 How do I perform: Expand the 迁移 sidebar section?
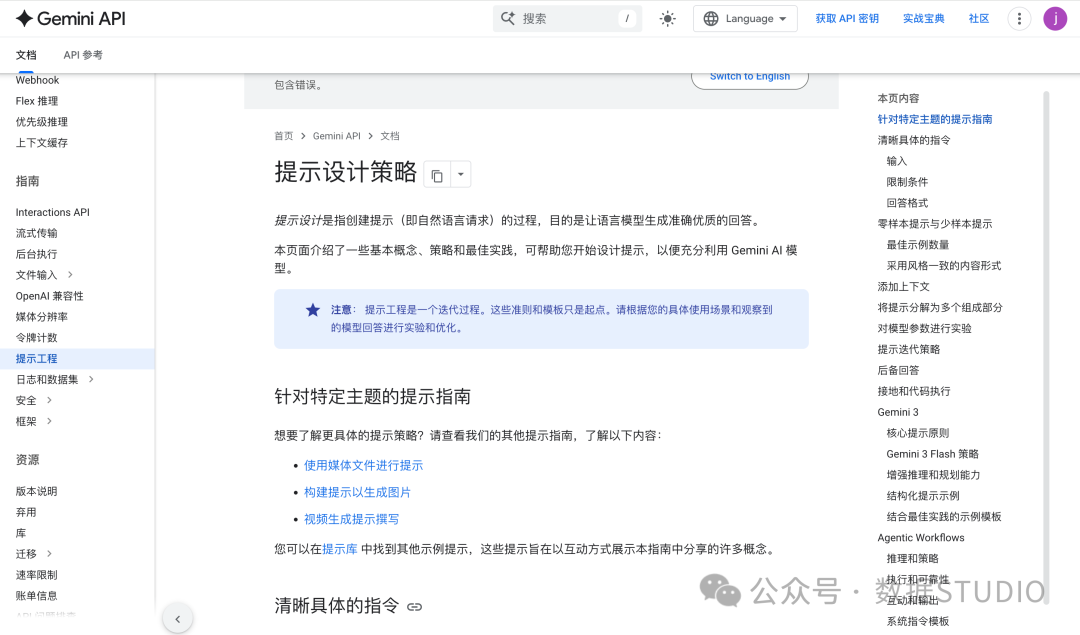(49, 554)
